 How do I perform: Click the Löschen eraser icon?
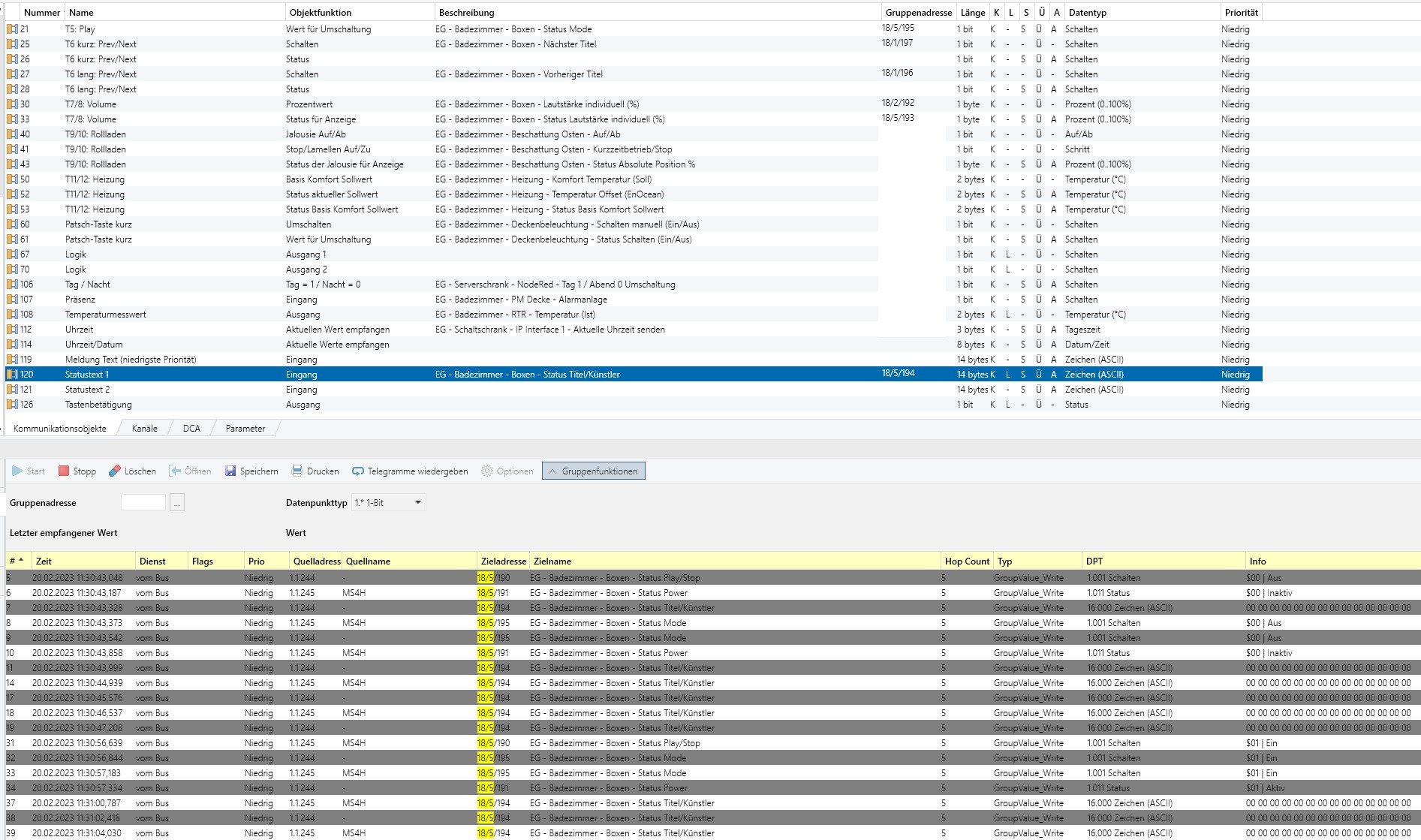pos(114,471)
